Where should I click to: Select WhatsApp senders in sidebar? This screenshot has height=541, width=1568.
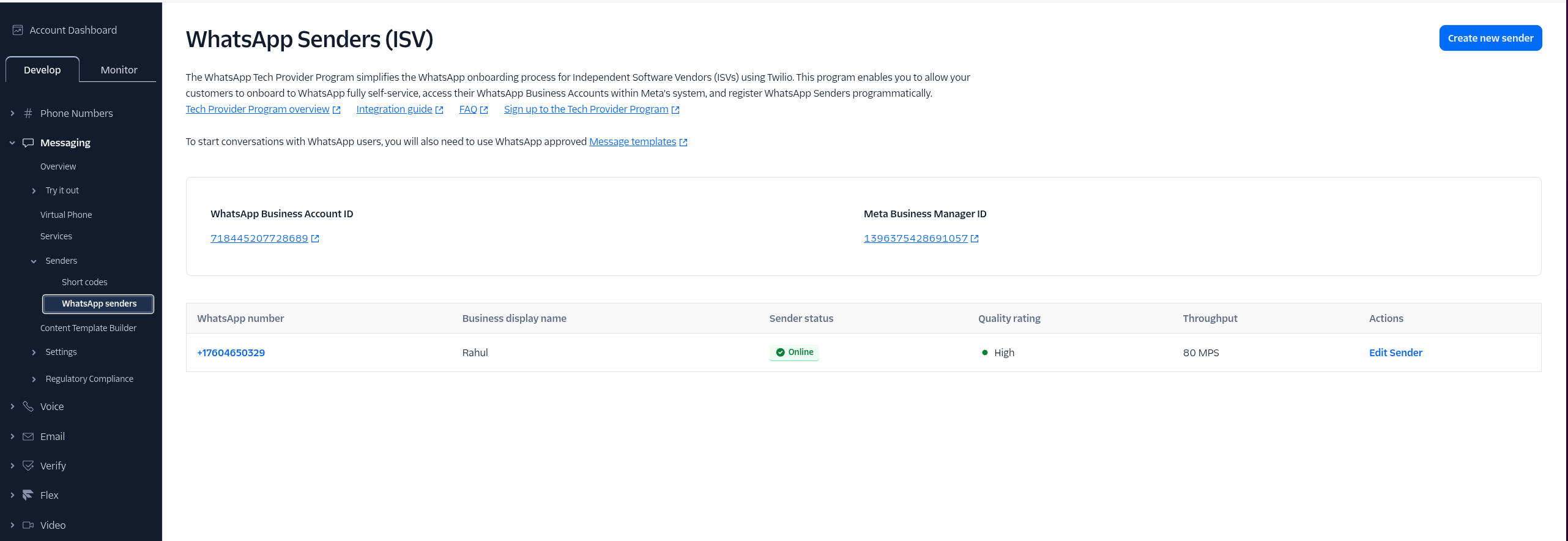[98, 304]
